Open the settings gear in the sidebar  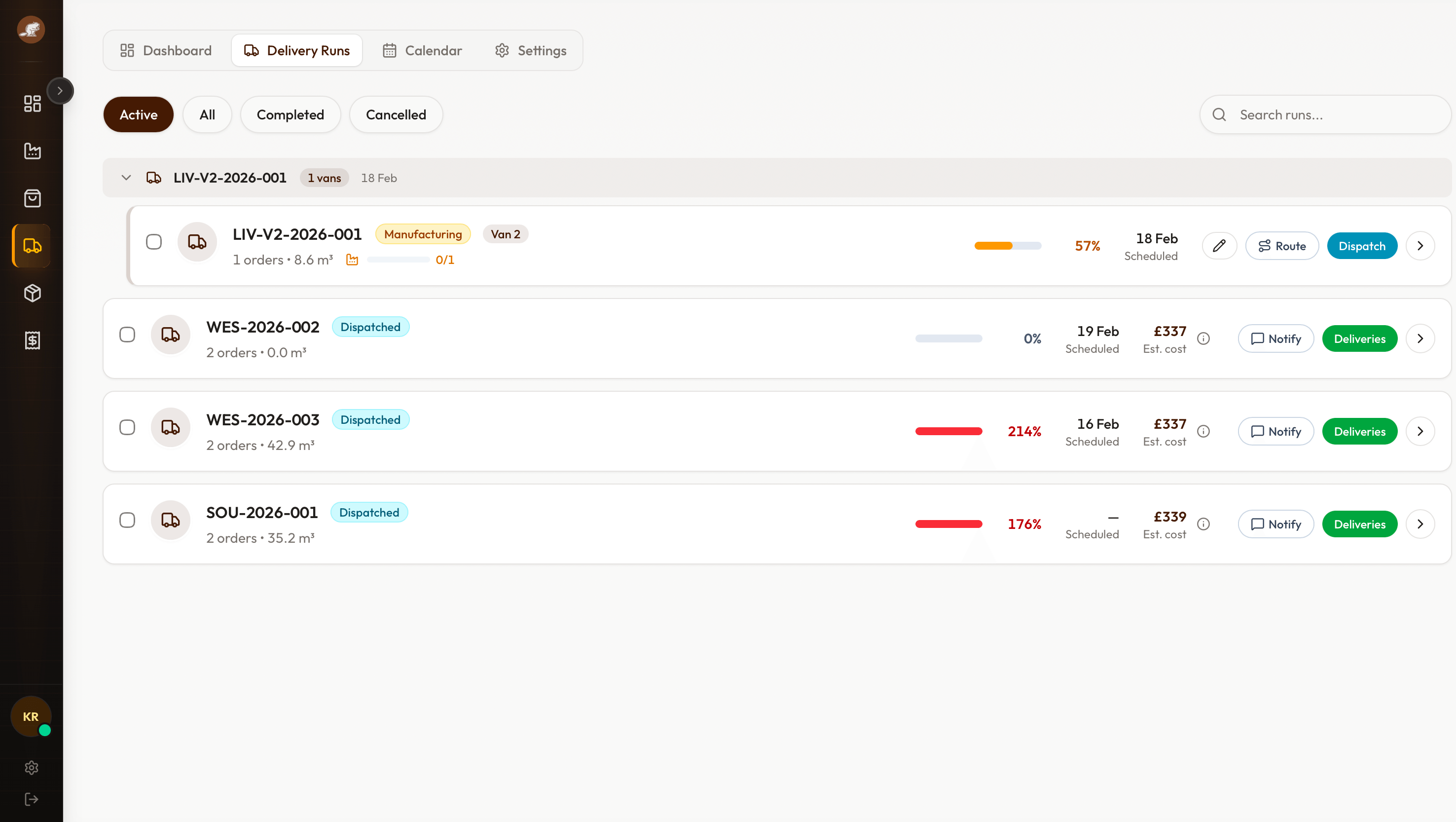(x=32, y=767)
